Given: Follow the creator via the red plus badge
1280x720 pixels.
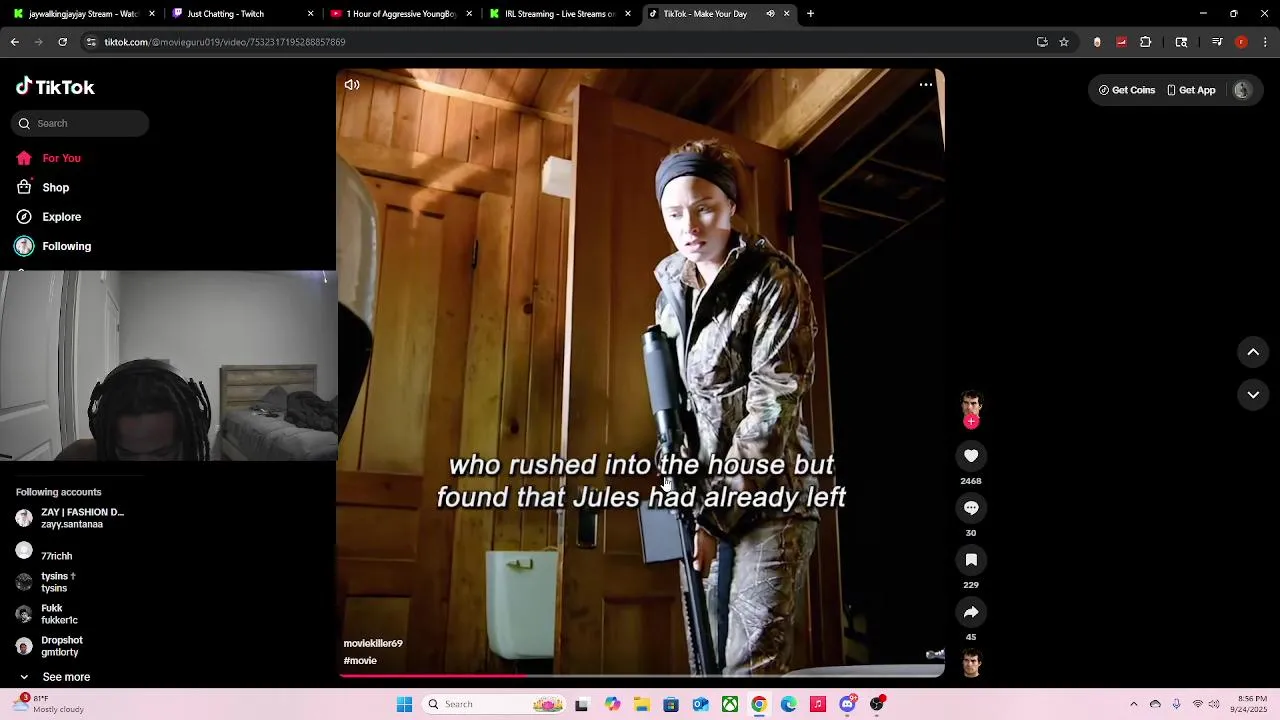Looking at the screenshot, I should click(x=971, y=422).
